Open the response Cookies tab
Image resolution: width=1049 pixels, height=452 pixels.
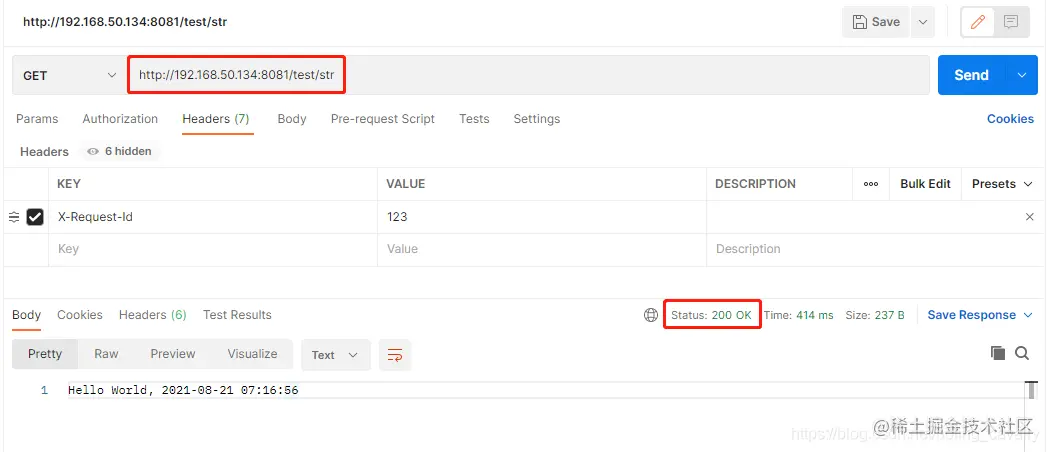pos(80,315)
